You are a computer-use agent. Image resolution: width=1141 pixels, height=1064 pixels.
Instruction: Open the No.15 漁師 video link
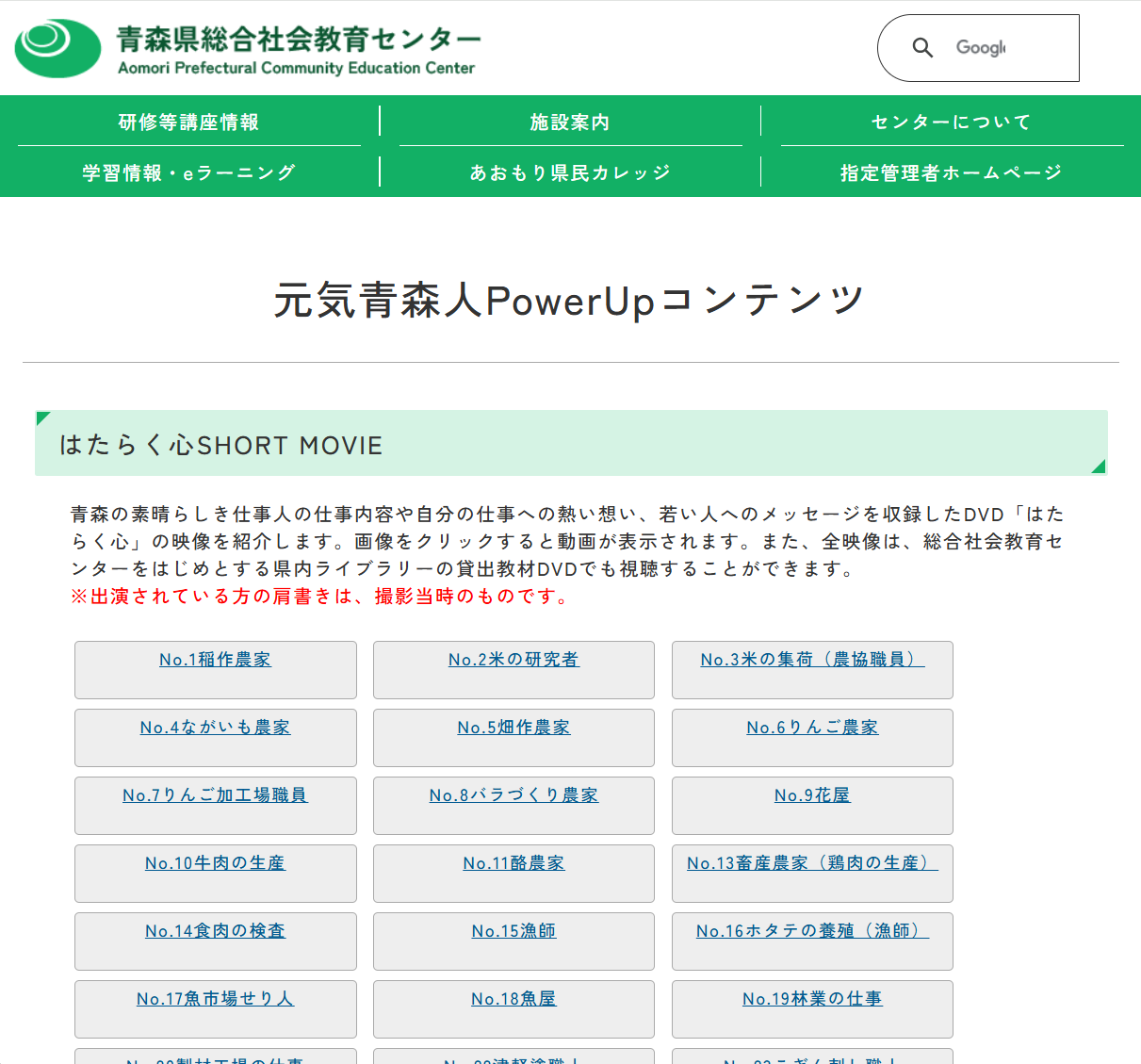[x=513, y=931]
